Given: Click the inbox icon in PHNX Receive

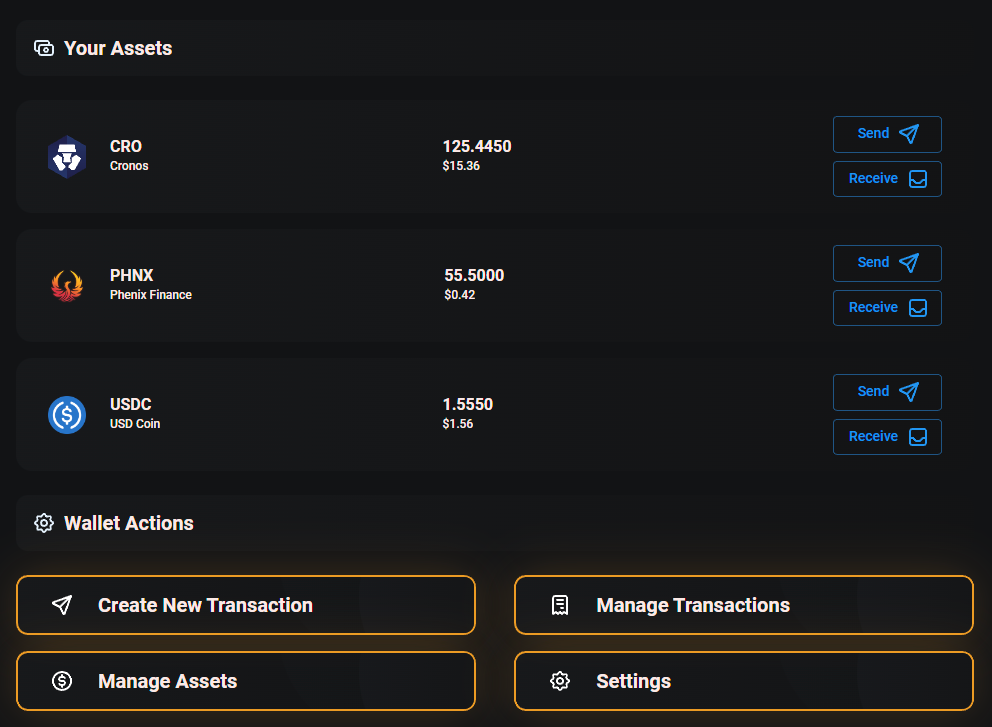Looking at the screenshot, I should pos(918,308).
